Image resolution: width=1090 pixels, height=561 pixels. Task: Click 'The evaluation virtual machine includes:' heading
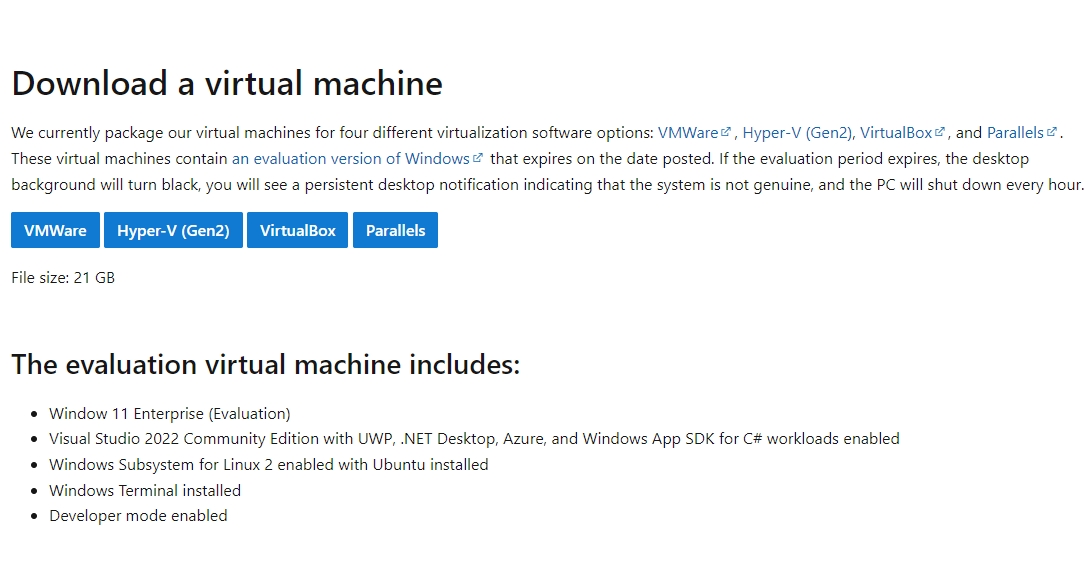[x=266, y=364]
